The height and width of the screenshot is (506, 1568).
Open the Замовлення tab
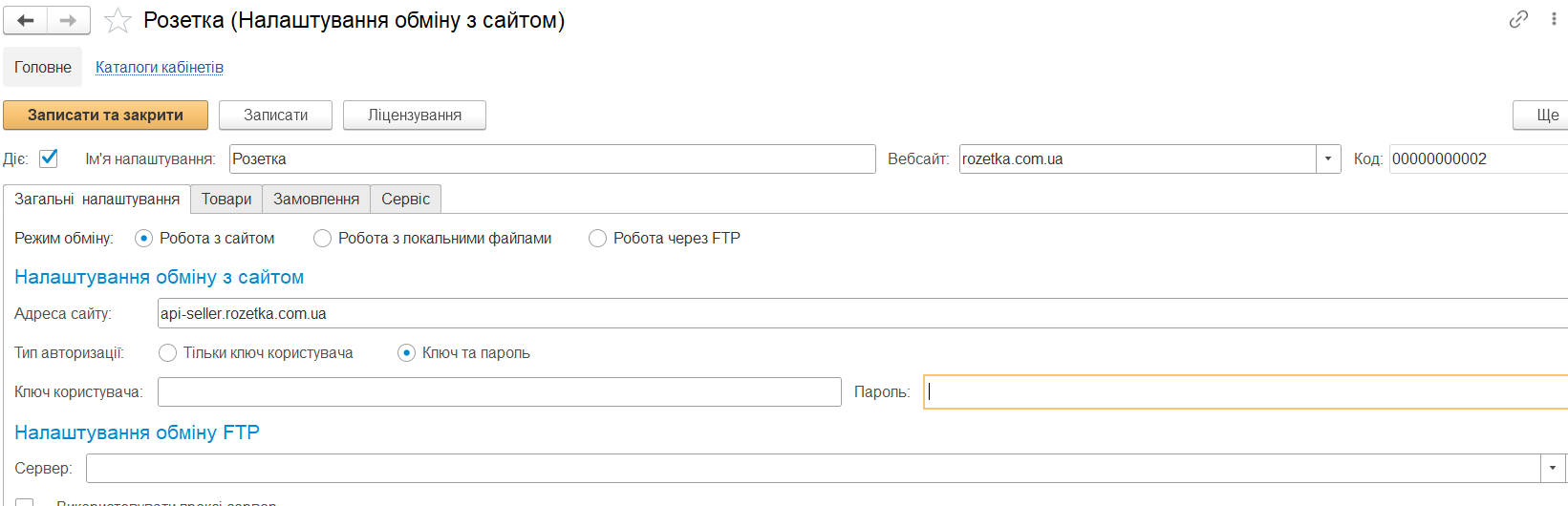316,200
